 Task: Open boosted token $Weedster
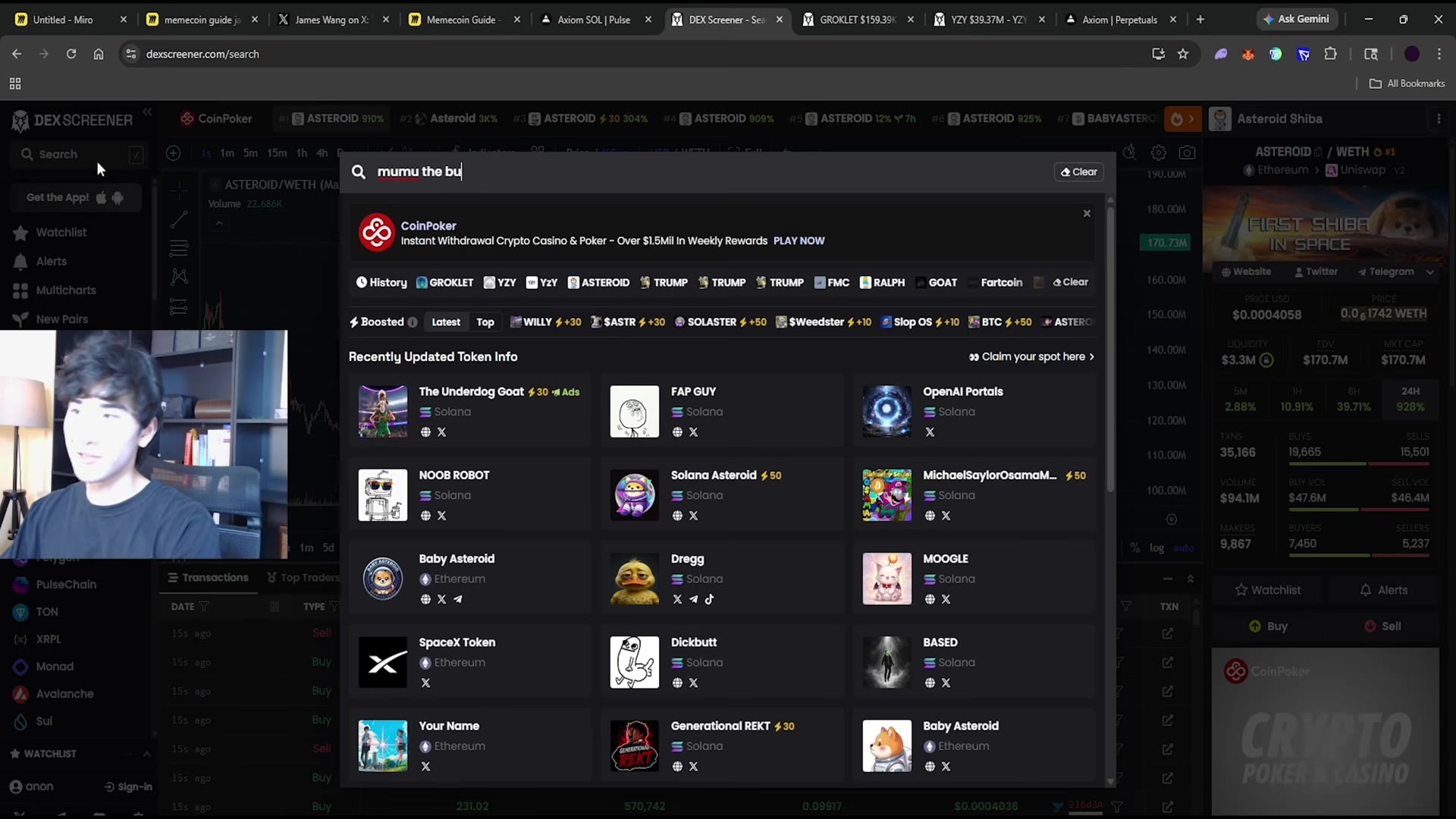point(824,322)
